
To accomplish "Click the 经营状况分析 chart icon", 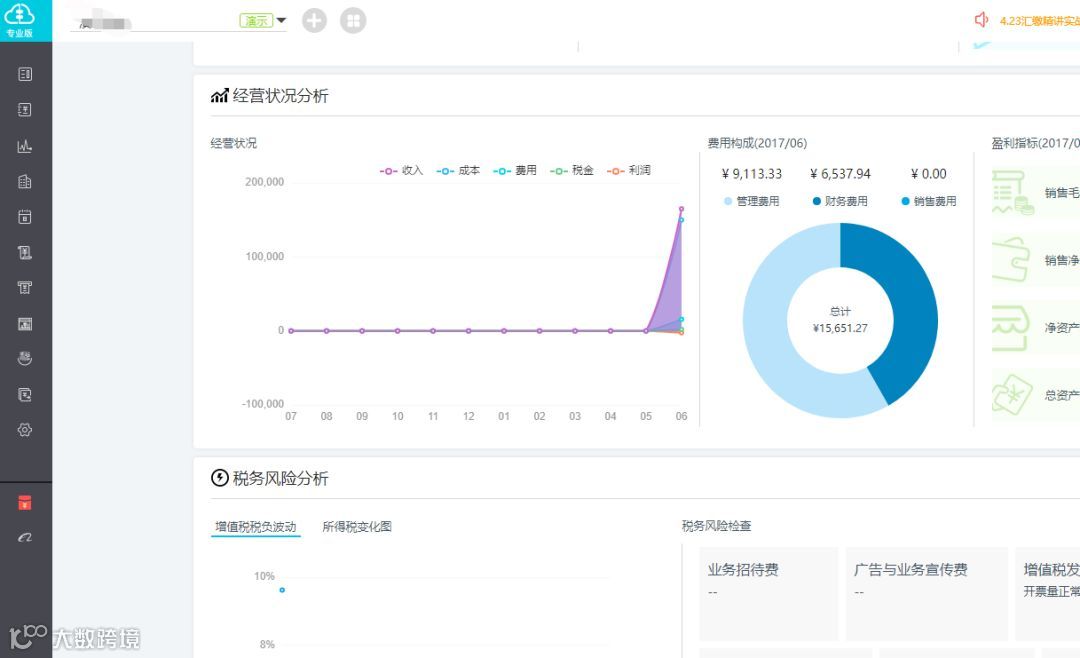I will click(219, 96).
